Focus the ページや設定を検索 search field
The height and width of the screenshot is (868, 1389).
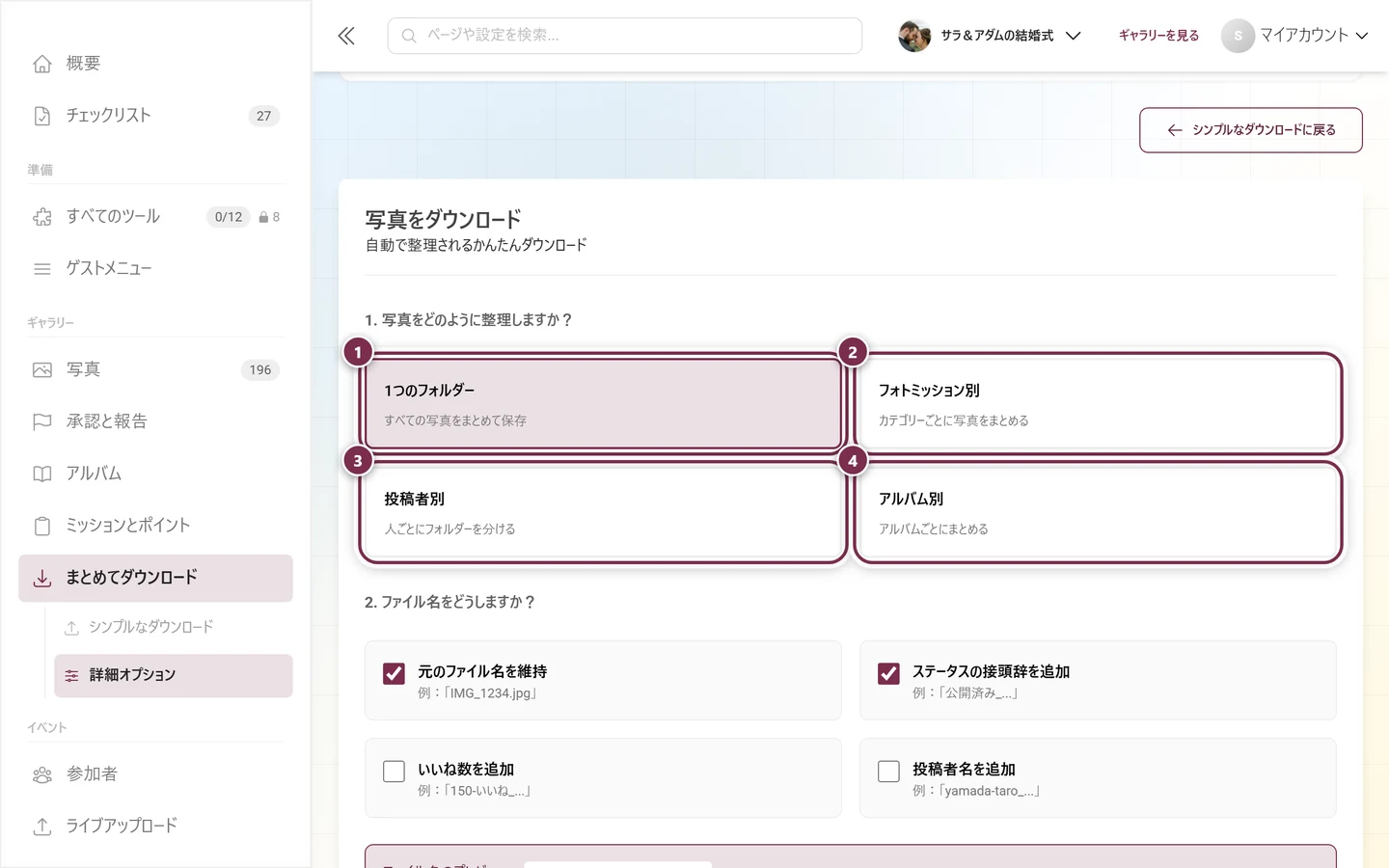[625, 36]
